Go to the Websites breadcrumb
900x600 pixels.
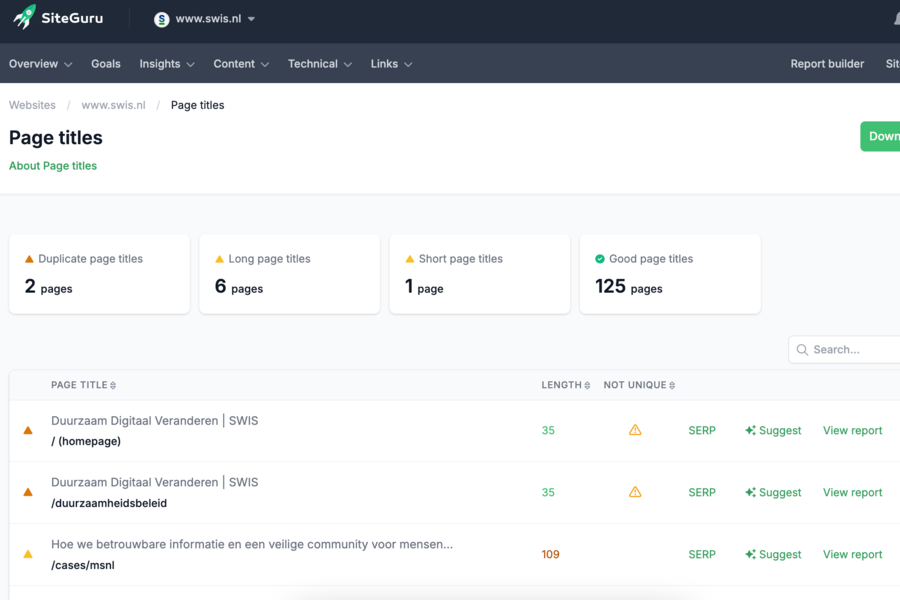tap(32, 105)
